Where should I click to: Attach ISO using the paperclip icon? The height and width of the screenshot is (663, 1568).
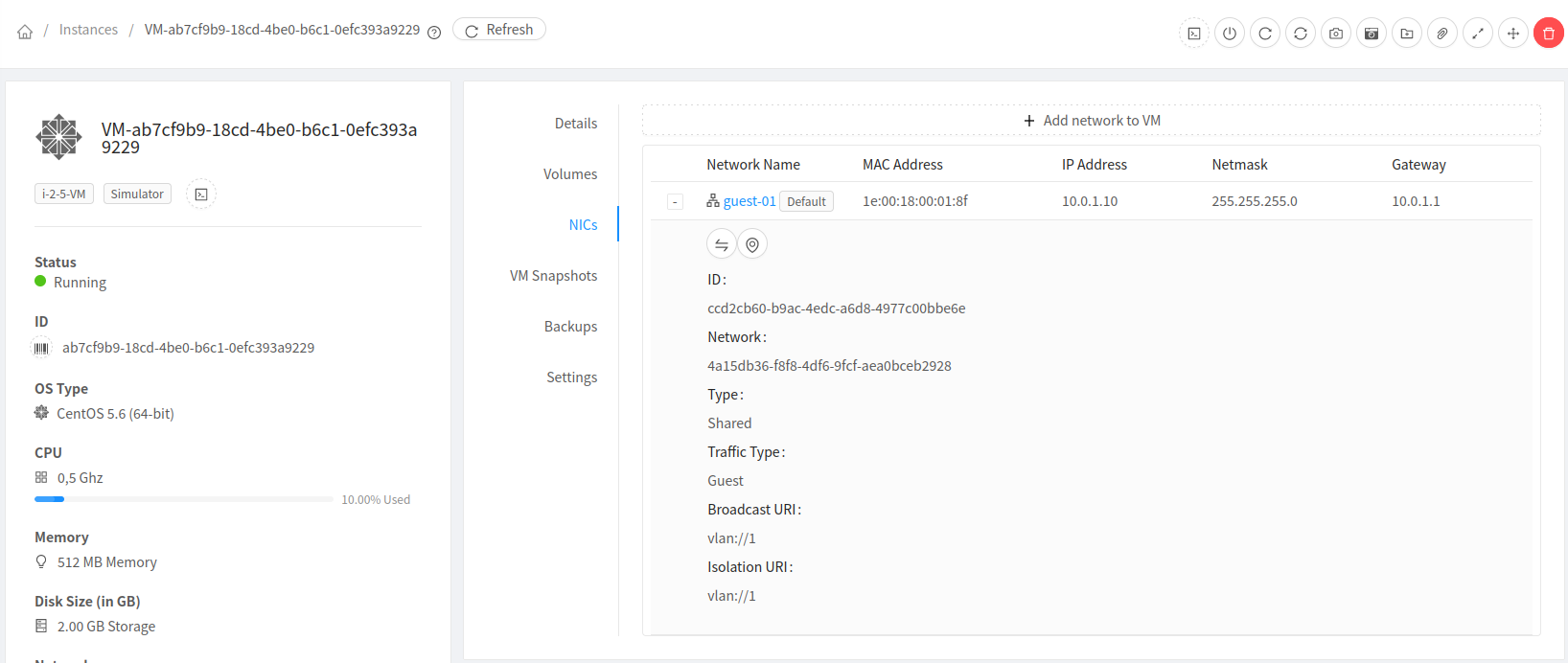pos(1442,34)
